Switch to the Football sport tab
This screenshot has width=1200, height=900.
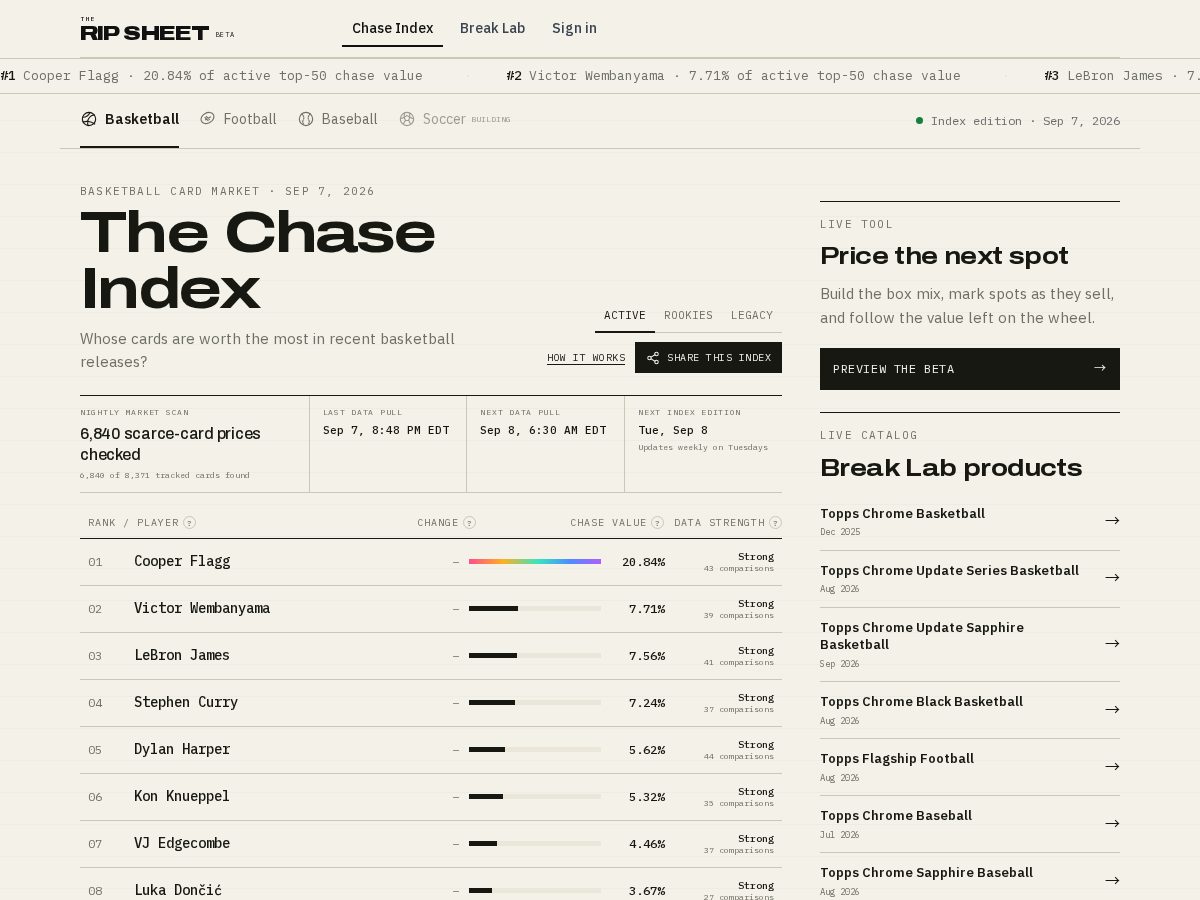pos(238,119)
